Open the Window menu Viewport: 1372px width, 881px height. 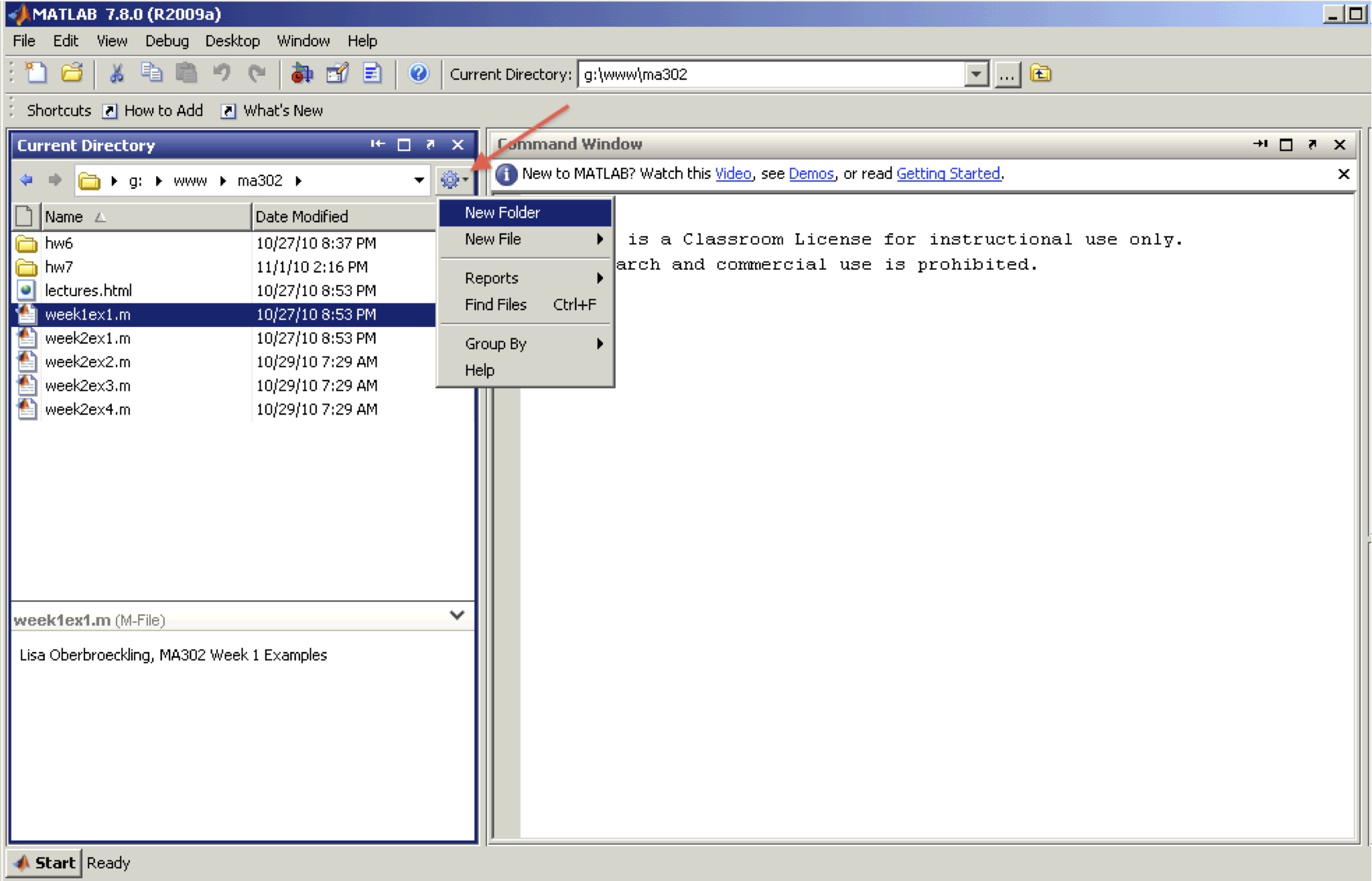pos(303,41)
